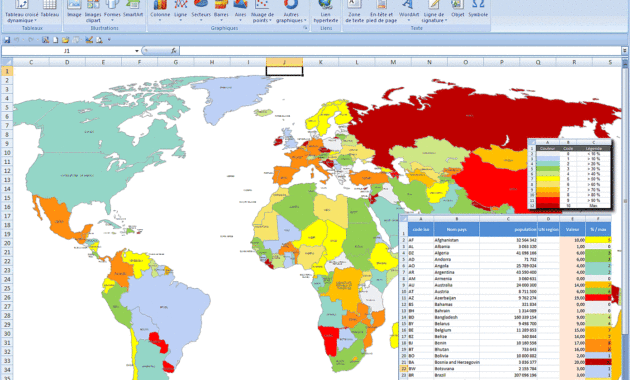Image resolution: width=630 pixels, height=380 pixels.
Task: Open the Graphiques dialog launcher
Action: pos(305,28)
